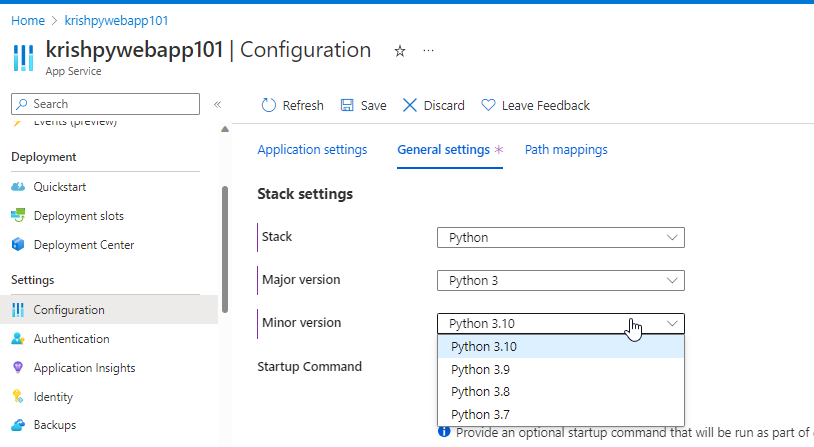The width and height of the screenshot is (814, 447).
Task: Click the krishpywebapp101 breadcrumb link
Action: (116, 21)
